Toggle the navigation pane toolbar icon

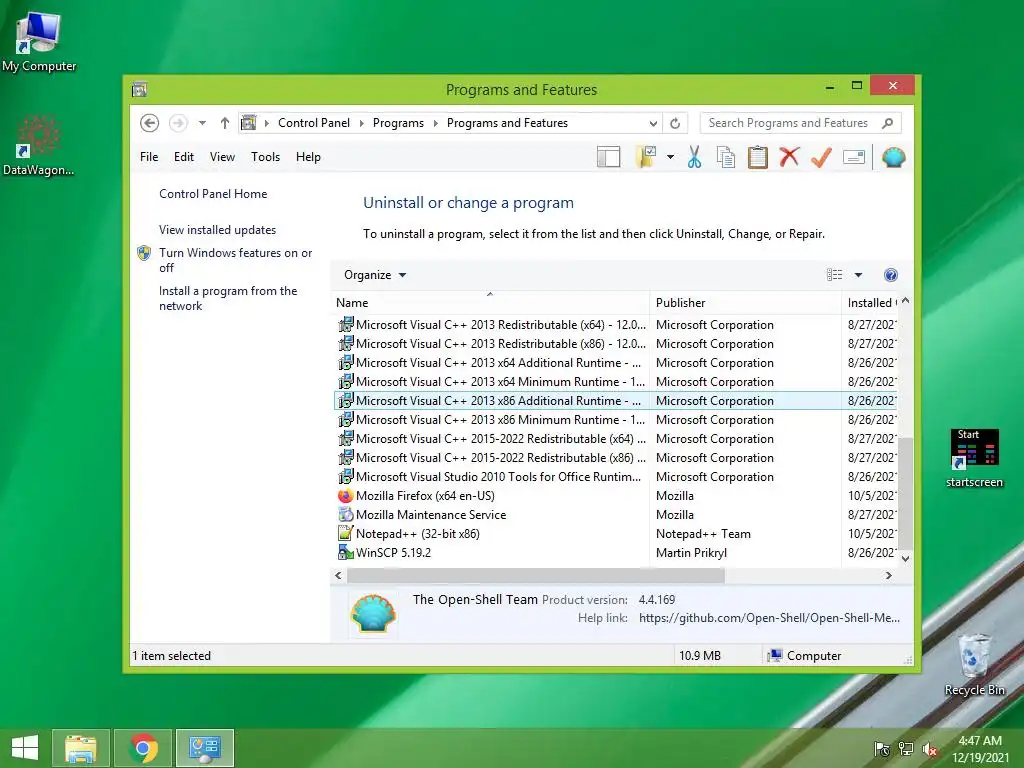pos(608,157)
